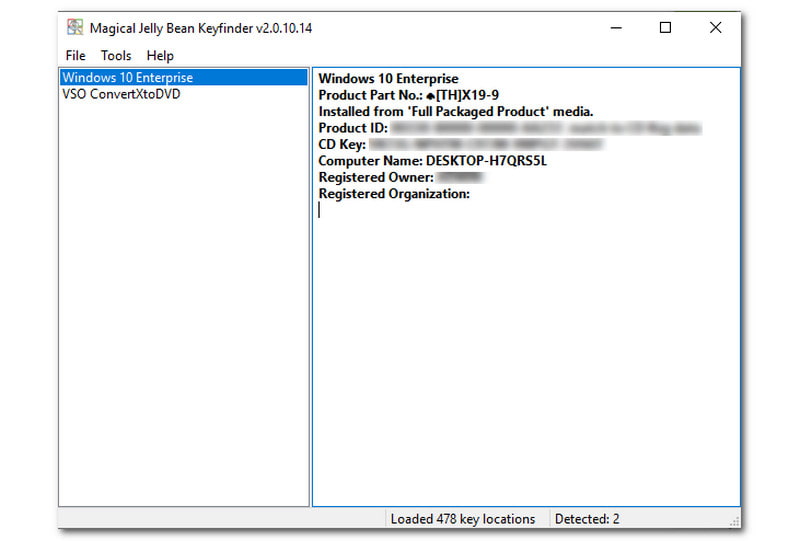Viewport: 800px width, 541px height.
Task: Open the Tools menu
Action: (x=116, y=55)
